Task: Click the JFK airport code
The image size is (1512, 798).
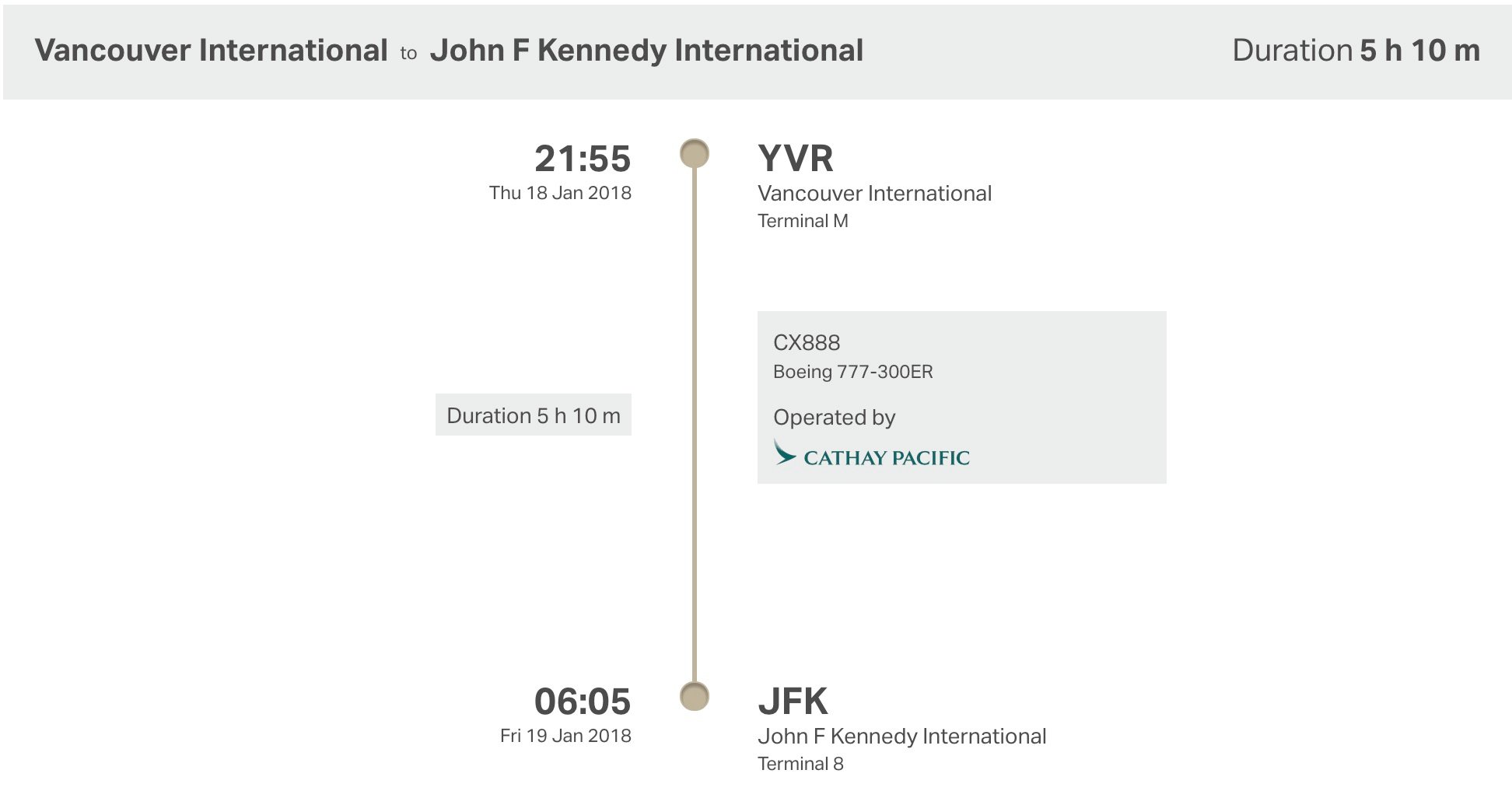Action: [x=793, y=702]
